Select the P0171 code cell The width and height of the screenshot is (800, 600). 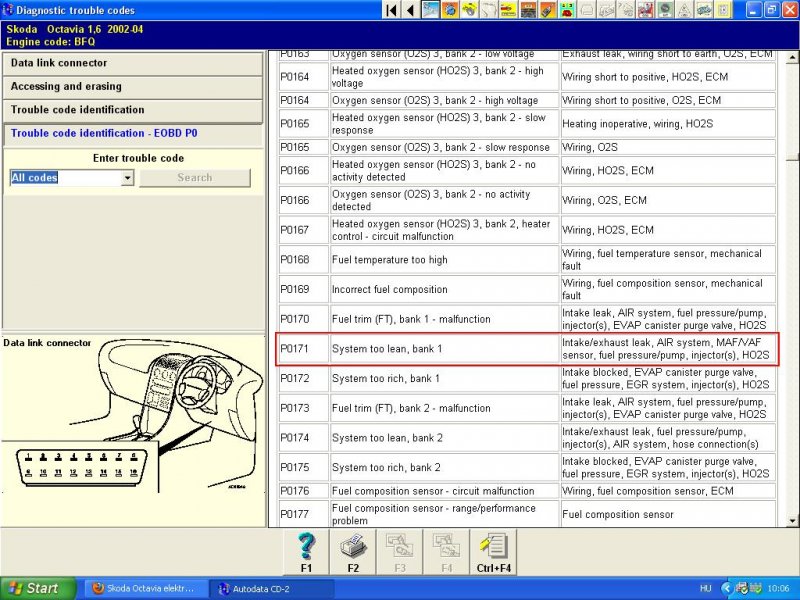[x=303, y=349]
